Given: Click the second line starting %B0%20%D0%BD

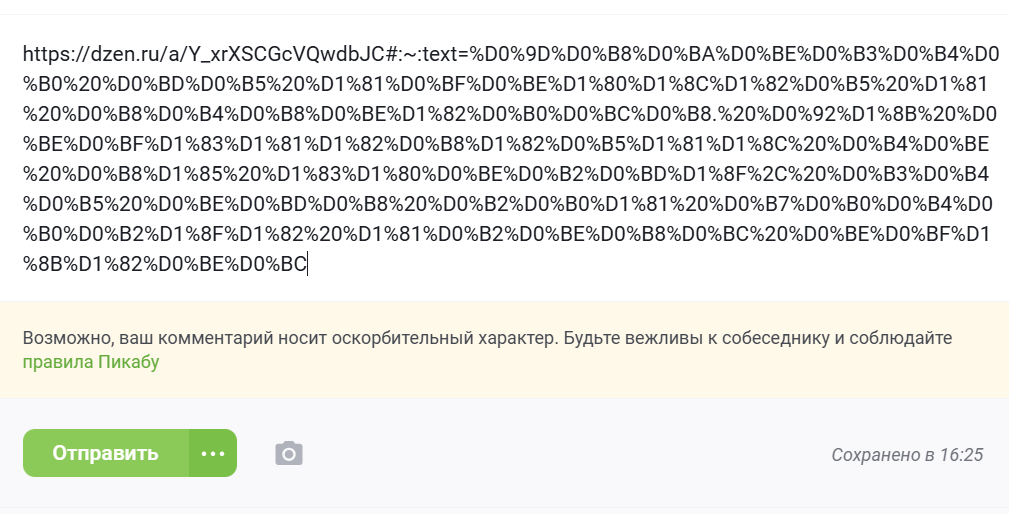Looking at the screenshot, I should (505, 84).
